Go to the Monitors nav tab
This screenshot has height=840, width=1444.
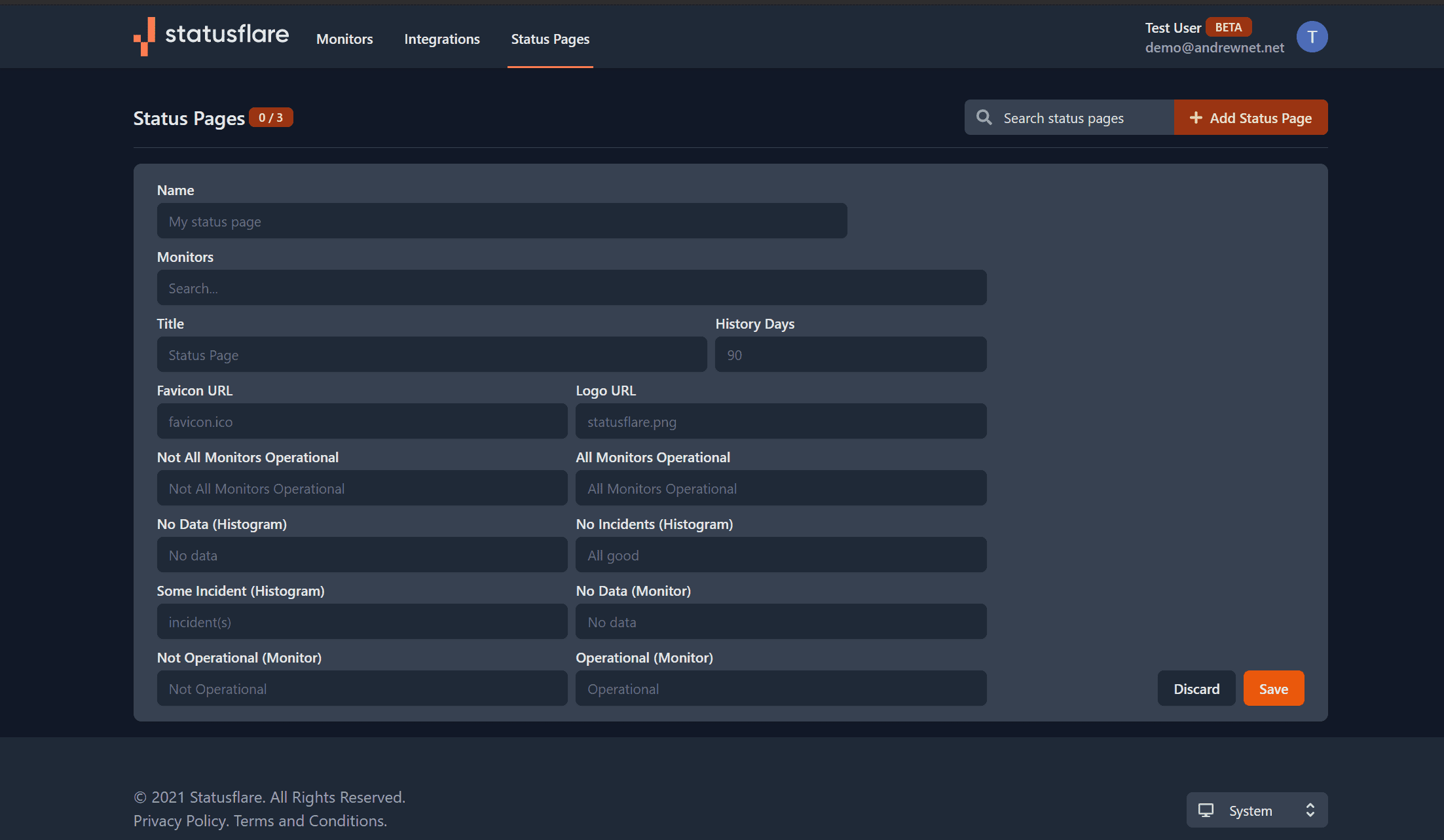pos(344,39)
